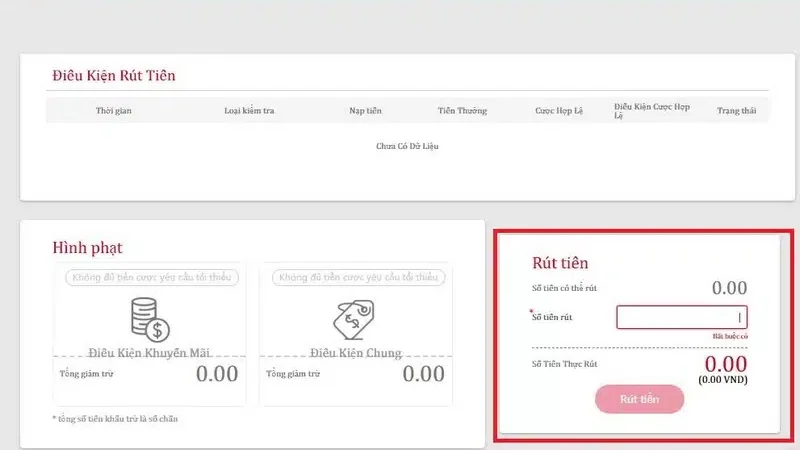800x450 pixels.
Task: Click the minimum bet badge in the Điều Kiện Chung card
Action: (358, 278)
